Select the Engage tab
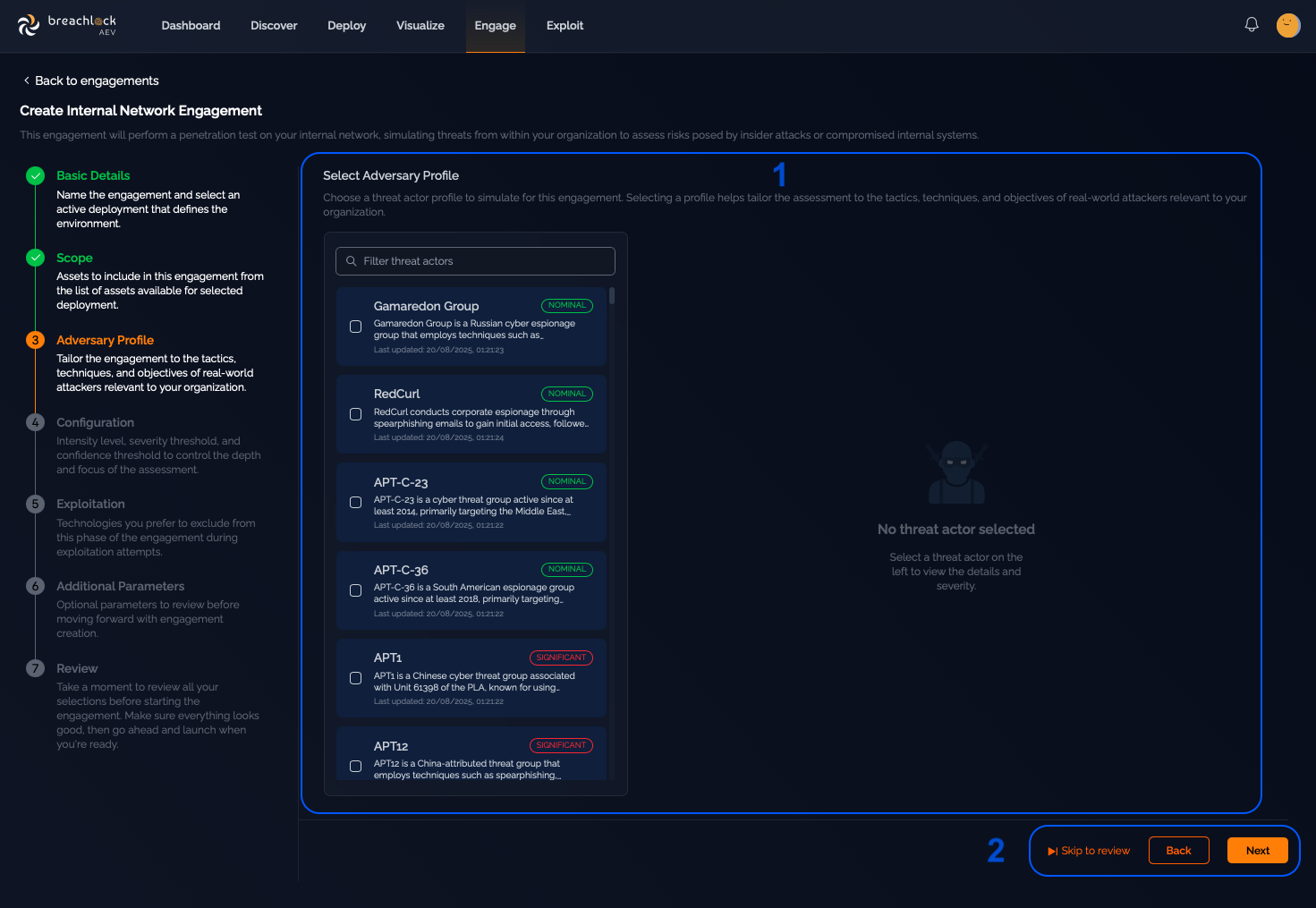Screen dimensions: 1316x908 point(496,26)
